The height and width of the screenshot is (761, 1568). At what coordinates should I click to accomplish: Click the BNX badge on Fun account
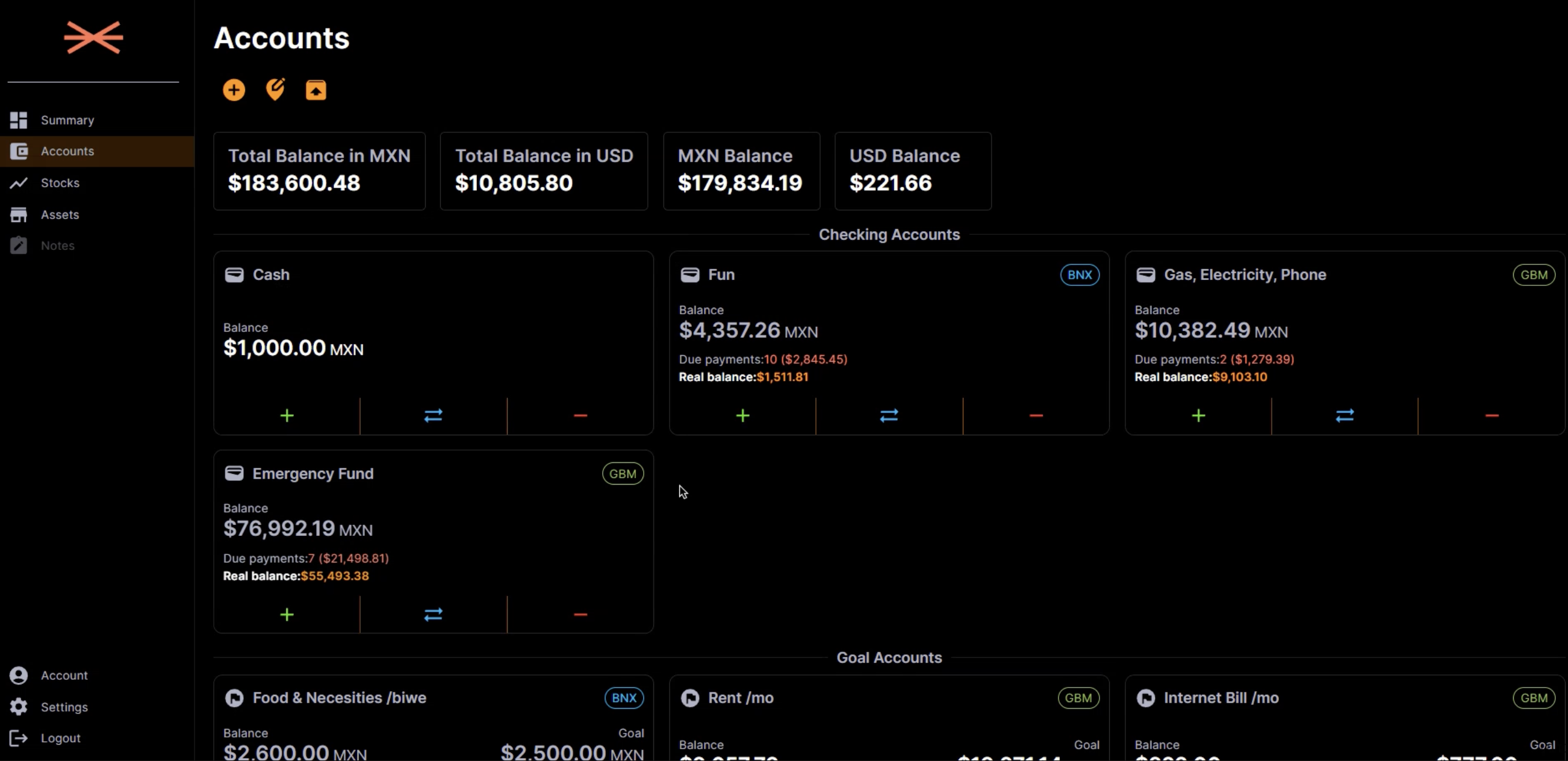[x=1079, y=275]
